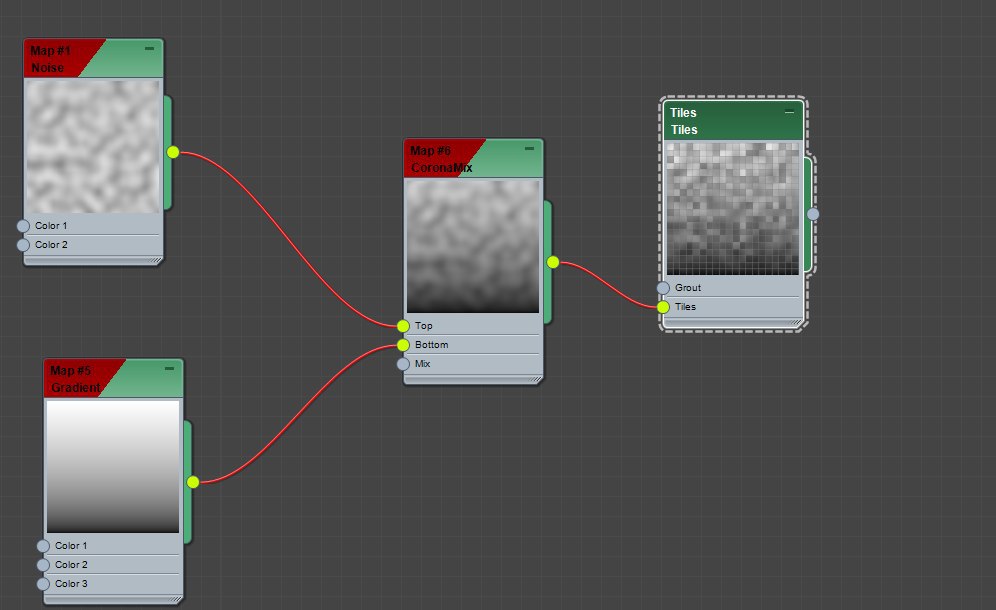The width and height of the screenshot is (996, 610).
Task: Select the Grout slot label on Tiles node
Action: [688, 288]
